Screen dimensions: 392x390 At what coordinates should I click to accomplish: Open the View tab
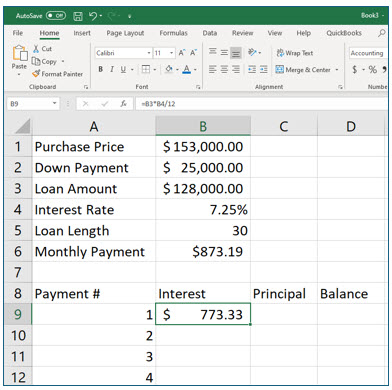pyautogui.click(x=275, y=33)
